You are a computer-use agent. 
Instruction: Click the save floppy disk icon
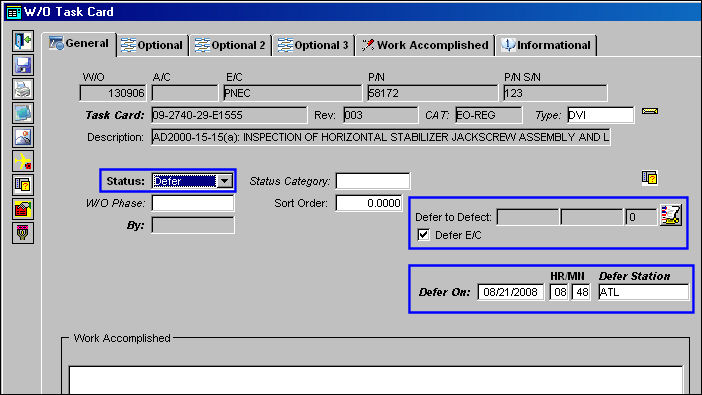(x=23, y=65)
